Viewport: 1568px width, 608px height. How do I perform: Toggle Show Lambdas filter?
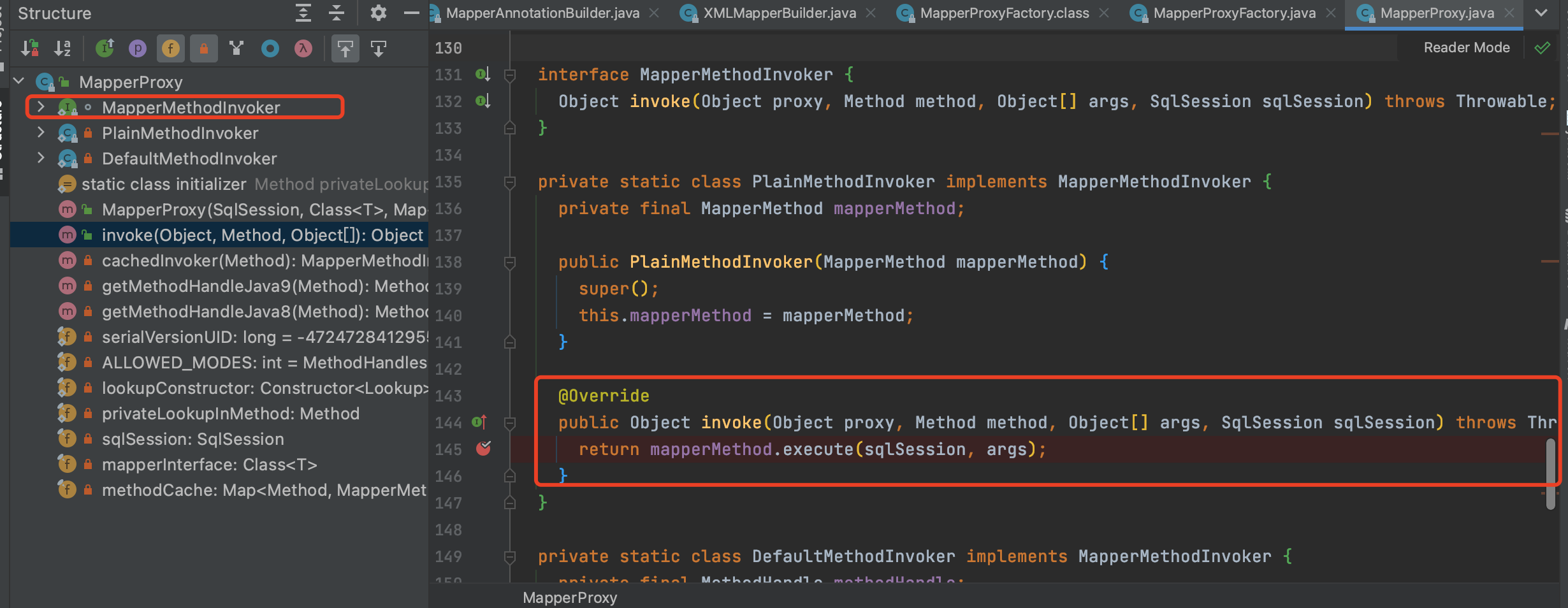coord(303,48)
